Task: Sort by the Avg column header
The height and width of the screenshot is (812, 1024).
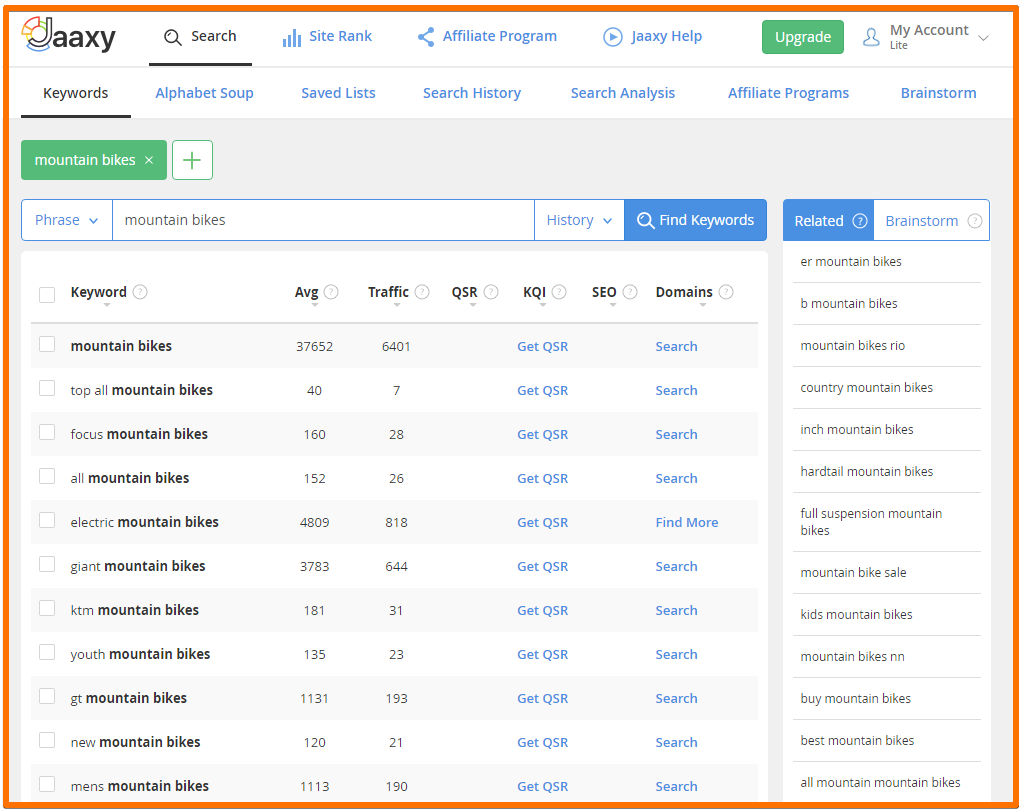Action: tap(306, 292)
